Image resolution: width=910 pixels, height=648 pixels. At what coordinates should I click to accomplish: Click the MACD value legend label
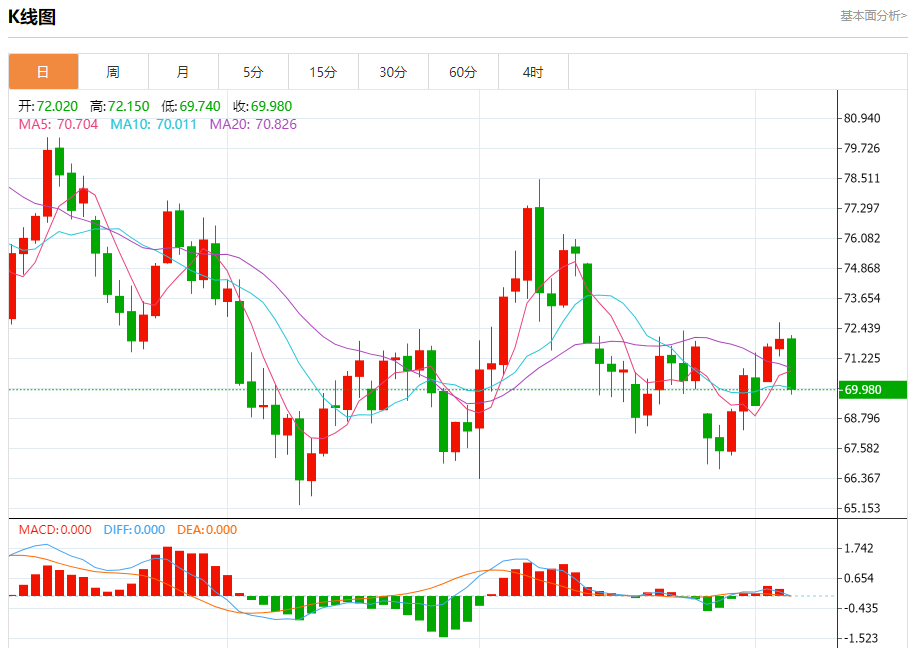(x=55, y=529)
